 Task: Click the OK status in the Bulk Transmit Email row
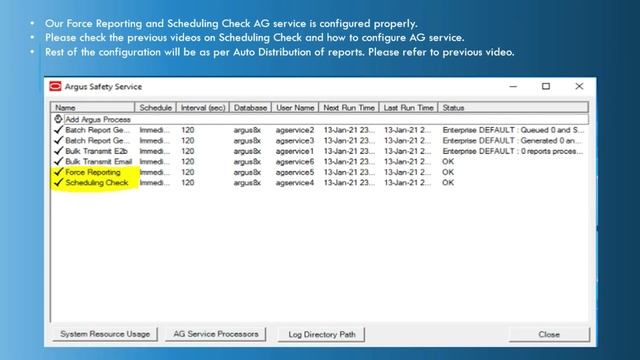pyautogui.click(x=448, y=162)
